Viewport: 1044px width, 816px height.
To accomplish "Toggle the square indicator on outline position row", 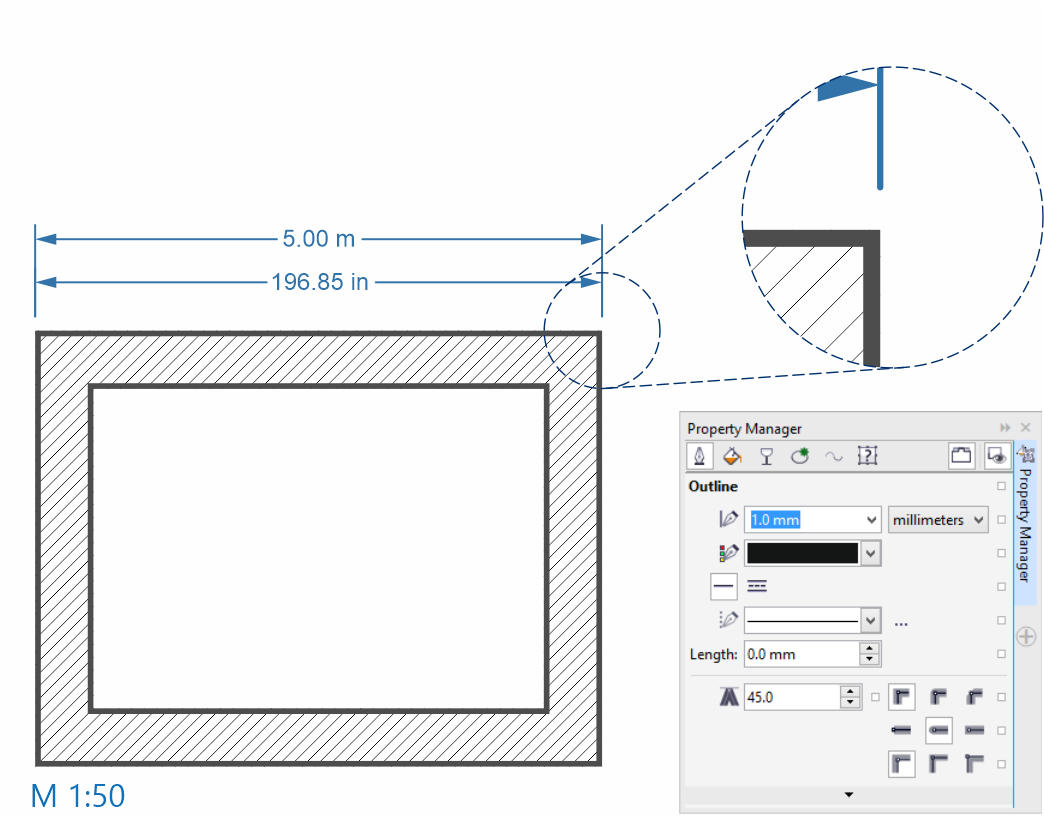I will coord(1001,764).
